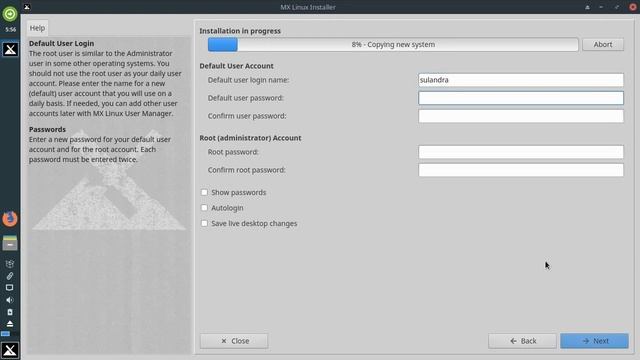
Task: Click the eject removable drives icon
Action: (x=10, y=324)
